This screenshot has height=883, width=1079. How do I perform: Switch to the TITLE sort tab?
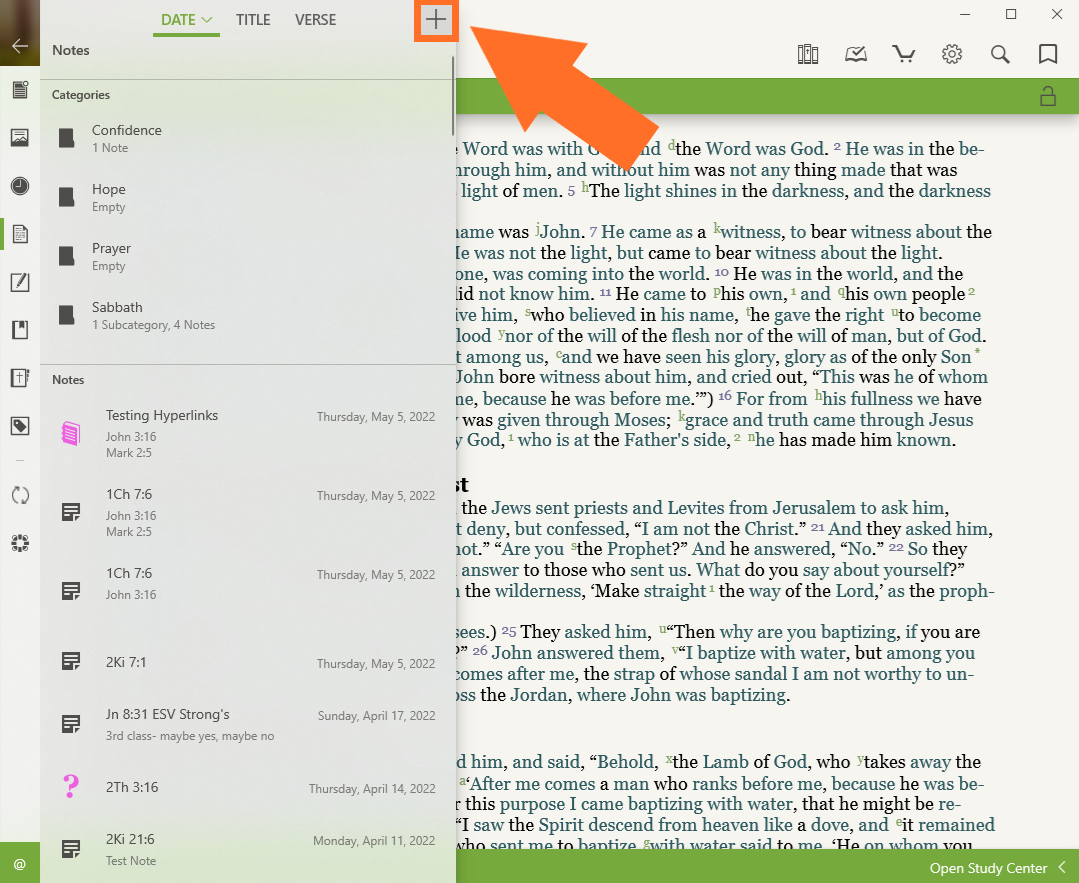253,20
